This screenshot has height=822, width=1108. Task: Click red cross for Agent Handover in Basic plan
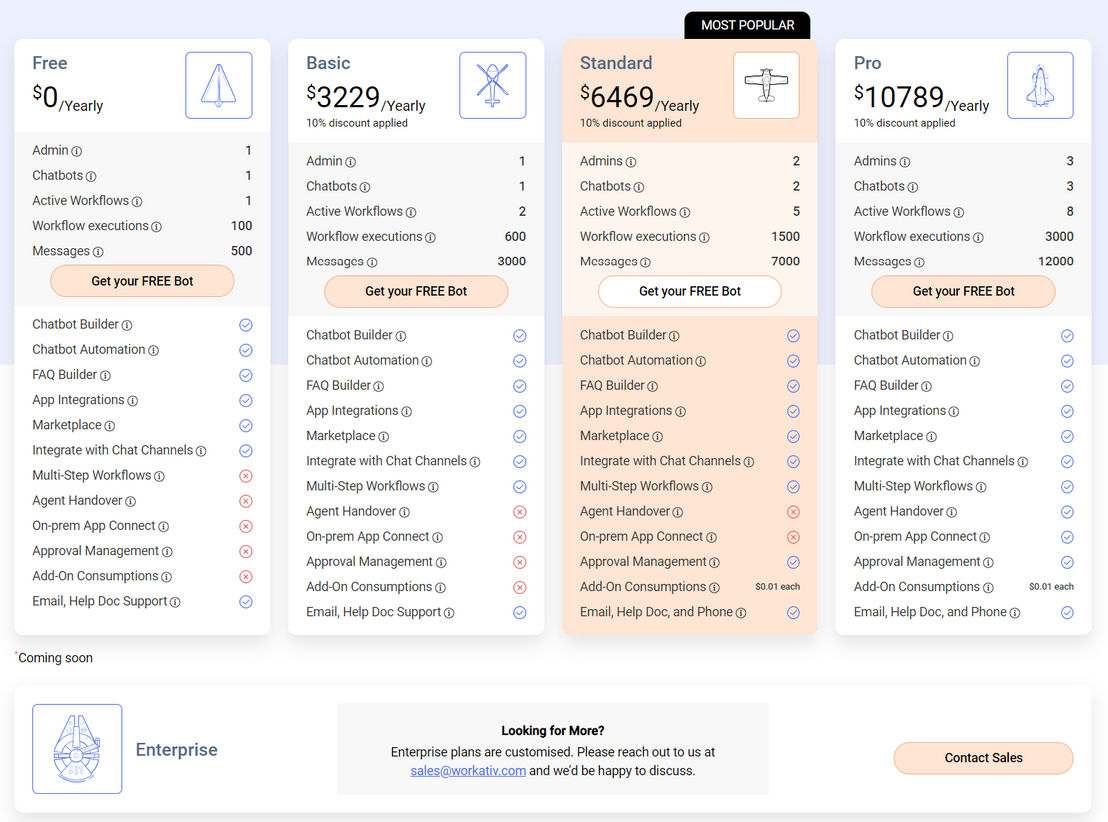519,512
